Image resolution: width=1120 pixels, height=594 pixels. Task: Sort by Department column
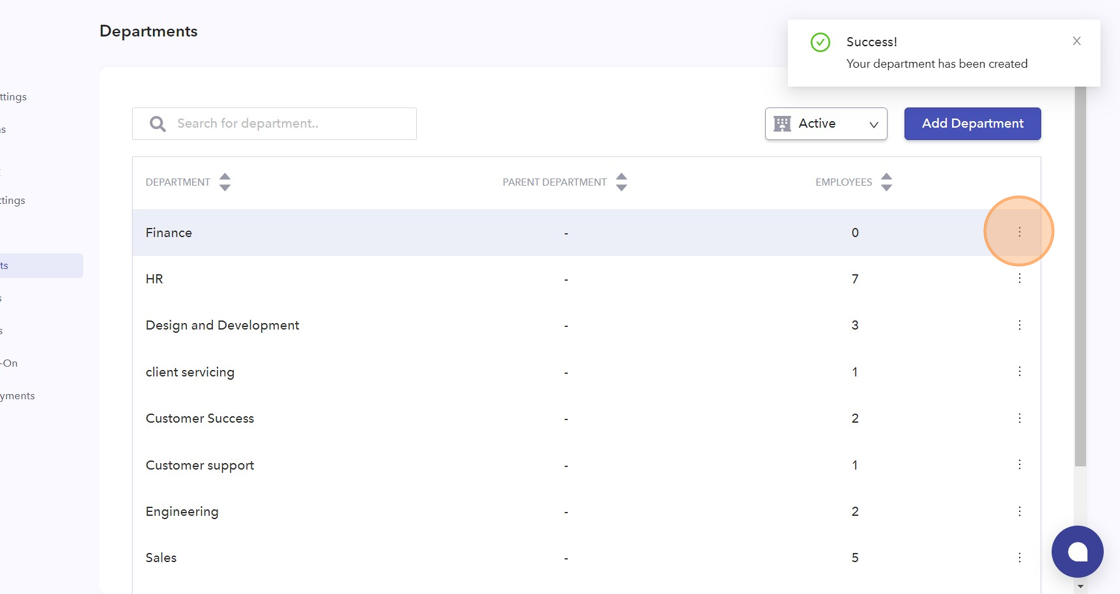click(225, 182)
